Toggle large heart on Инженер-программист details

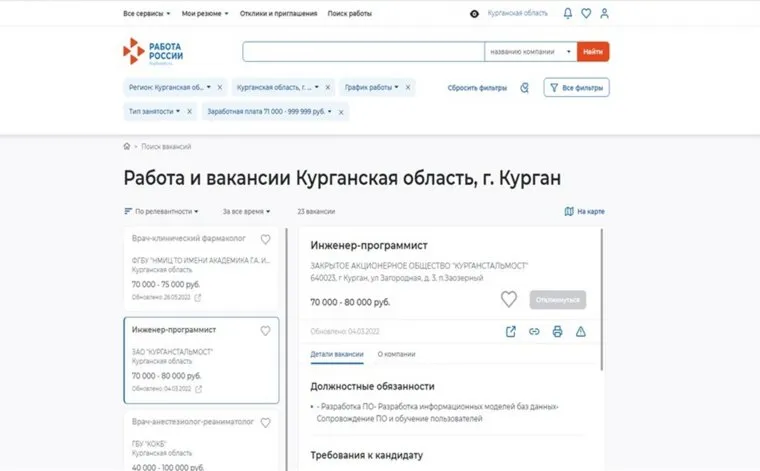(508, 299)
